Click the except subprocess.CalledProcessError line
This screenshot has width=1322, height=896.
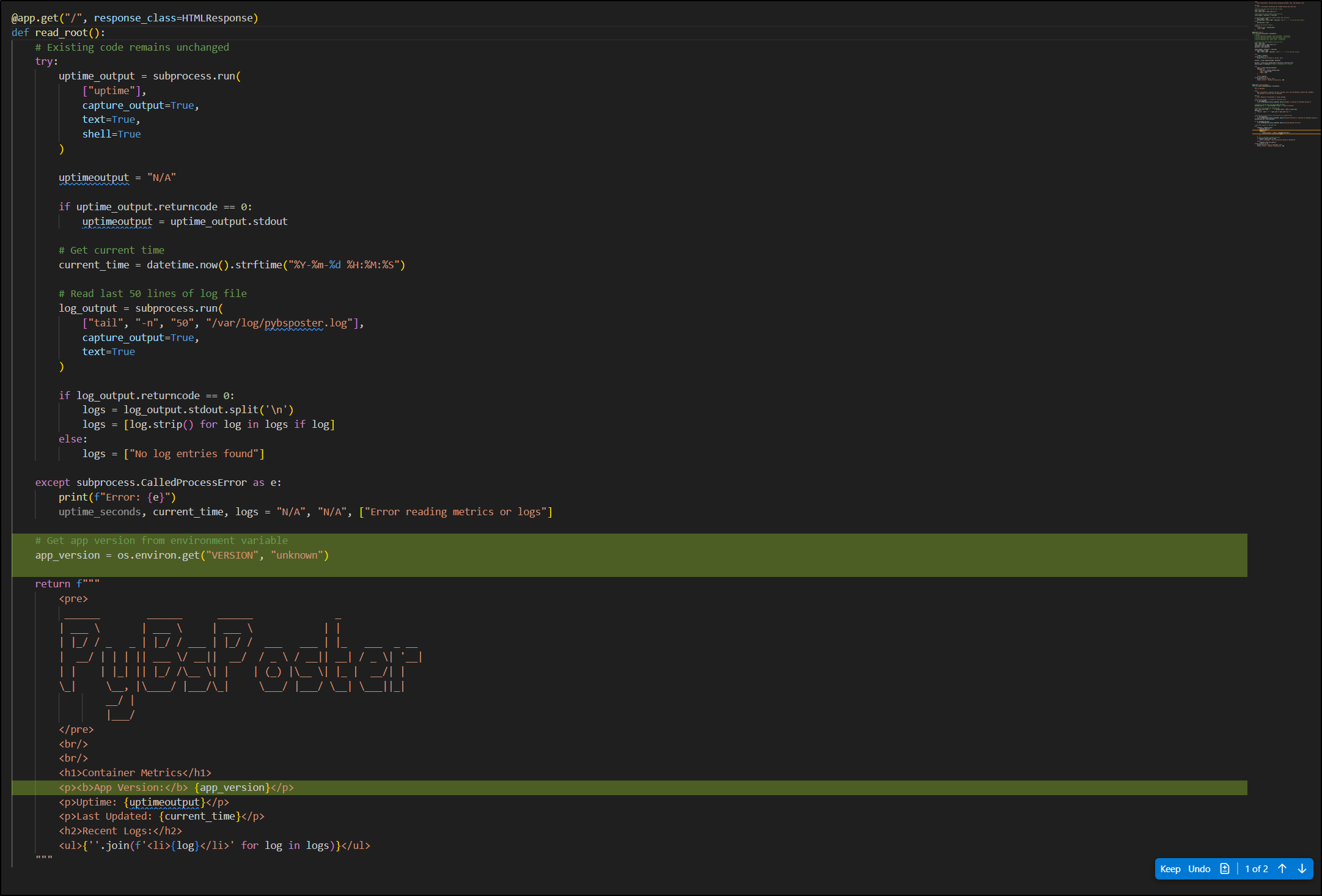point(158,482)
